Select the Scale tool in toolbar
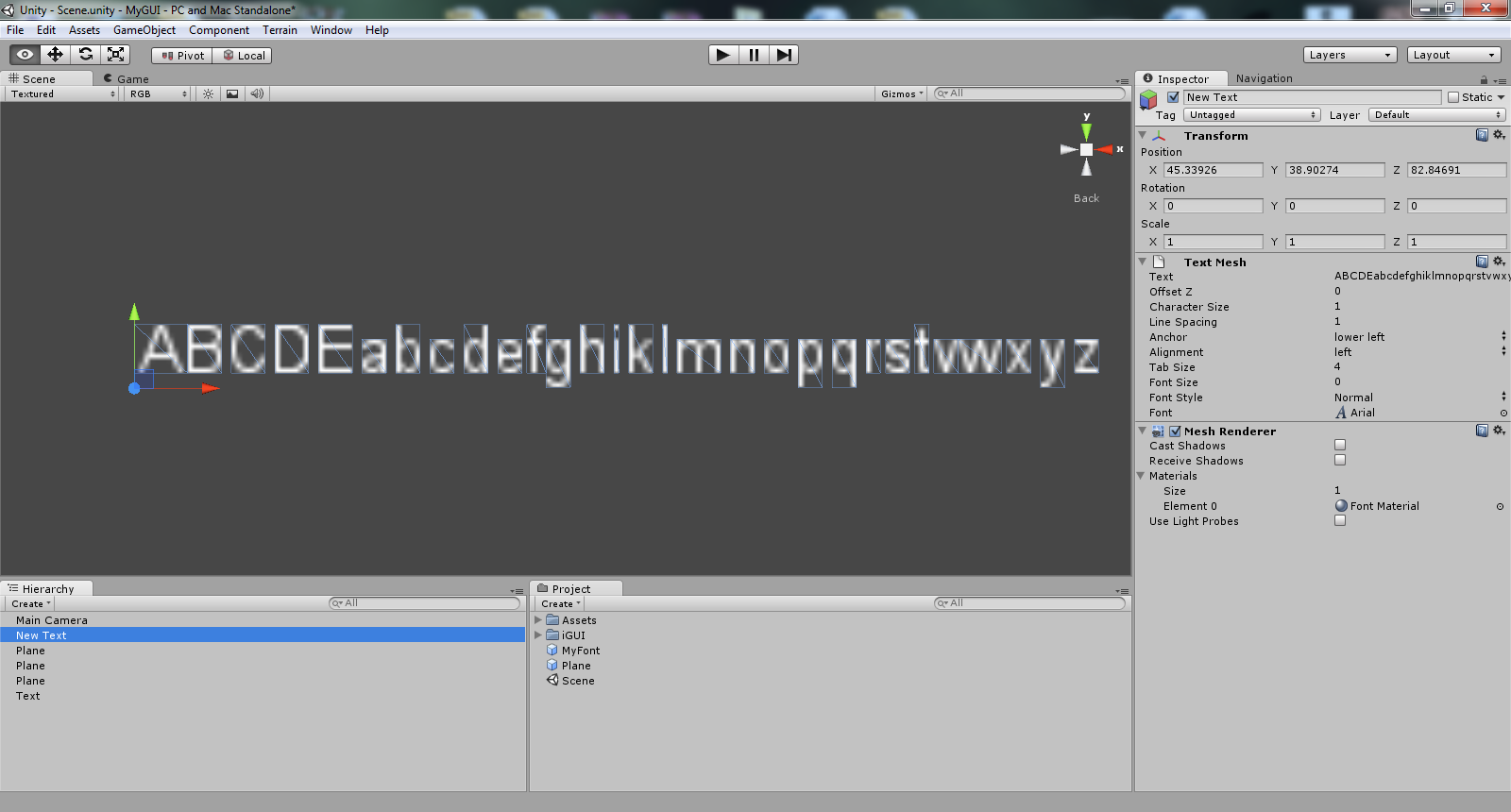Viewport: 1511px width, 812px height. pyautogui.click(x=116, y=55)
